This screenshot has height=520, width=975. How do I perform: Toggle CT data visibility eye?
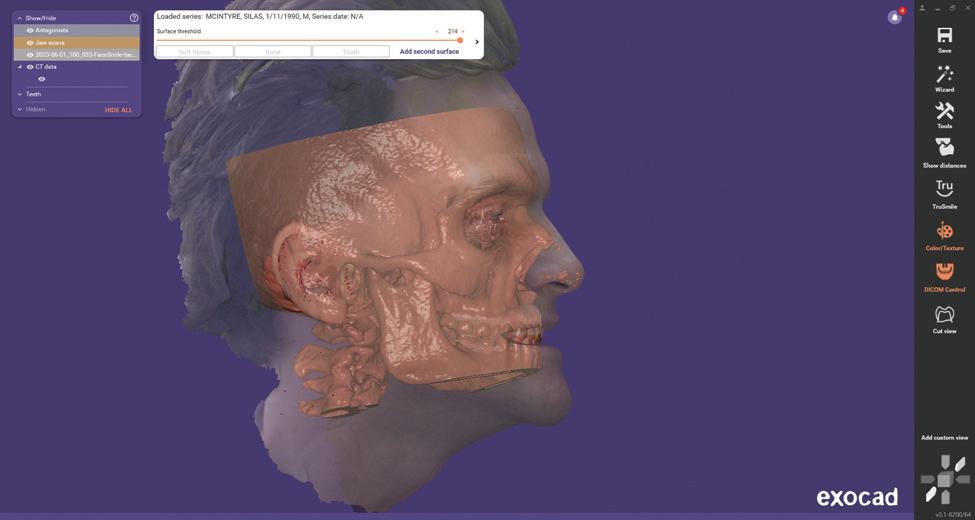tap(30, 67)
